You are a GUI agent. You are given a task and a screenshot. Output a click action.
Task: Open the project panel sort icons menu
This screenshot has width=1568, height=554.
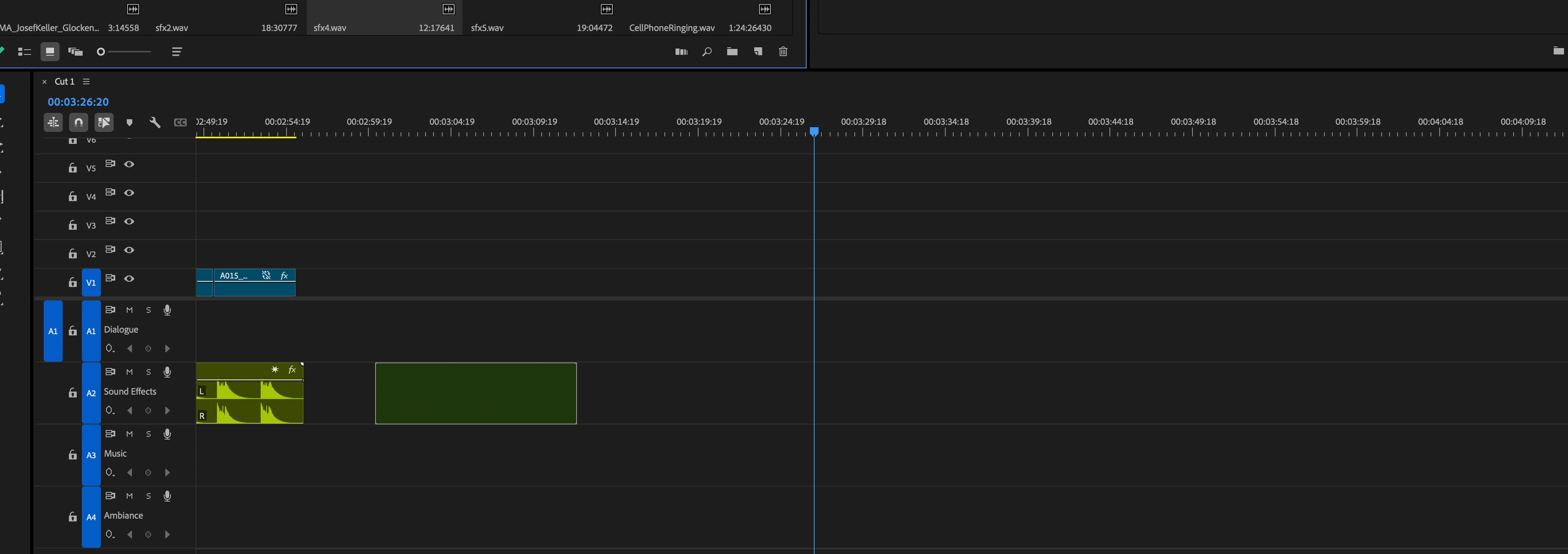(x=176, y=52)
